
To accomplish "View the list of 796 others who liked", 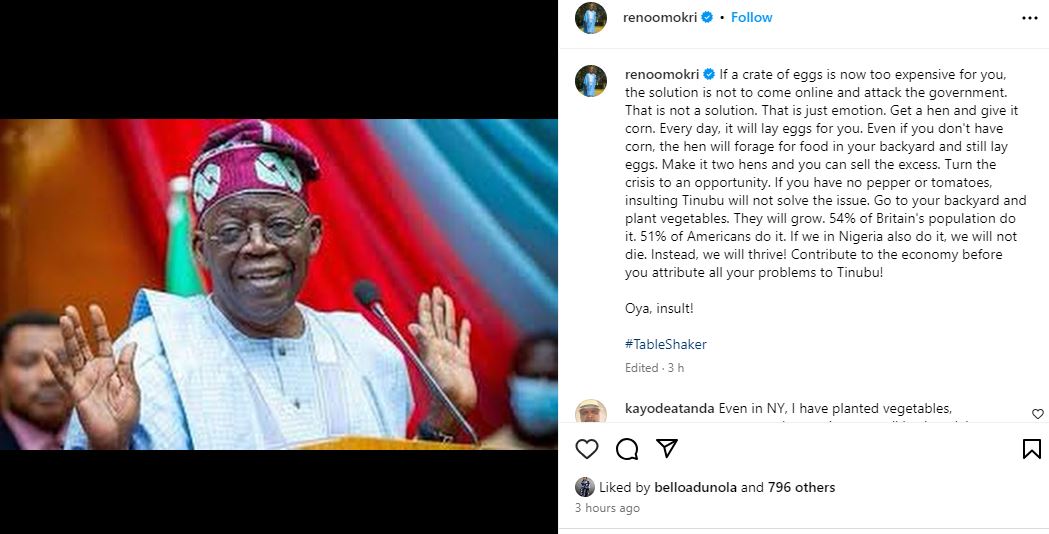I will click(801, 488).
